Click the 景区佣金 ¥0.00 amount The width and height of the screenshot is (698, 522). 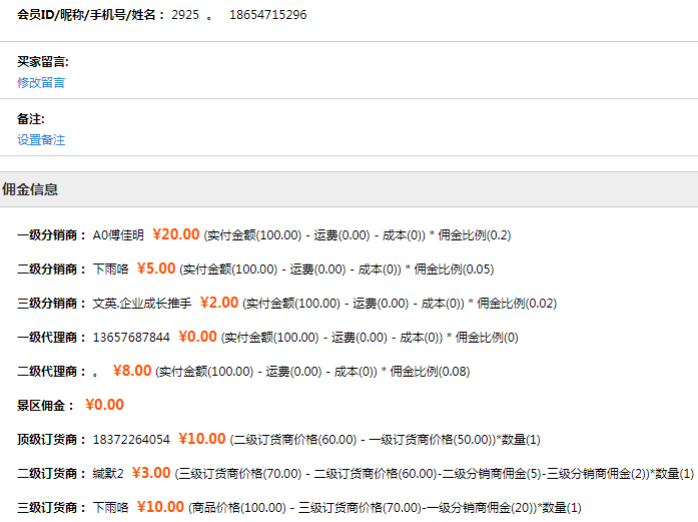104,405
